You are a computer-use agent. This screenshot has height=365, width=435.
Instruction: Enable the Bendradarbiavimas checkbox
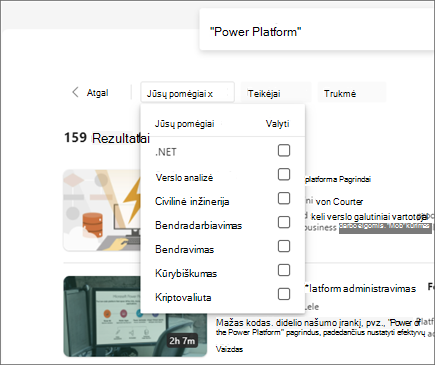(284, 222)
